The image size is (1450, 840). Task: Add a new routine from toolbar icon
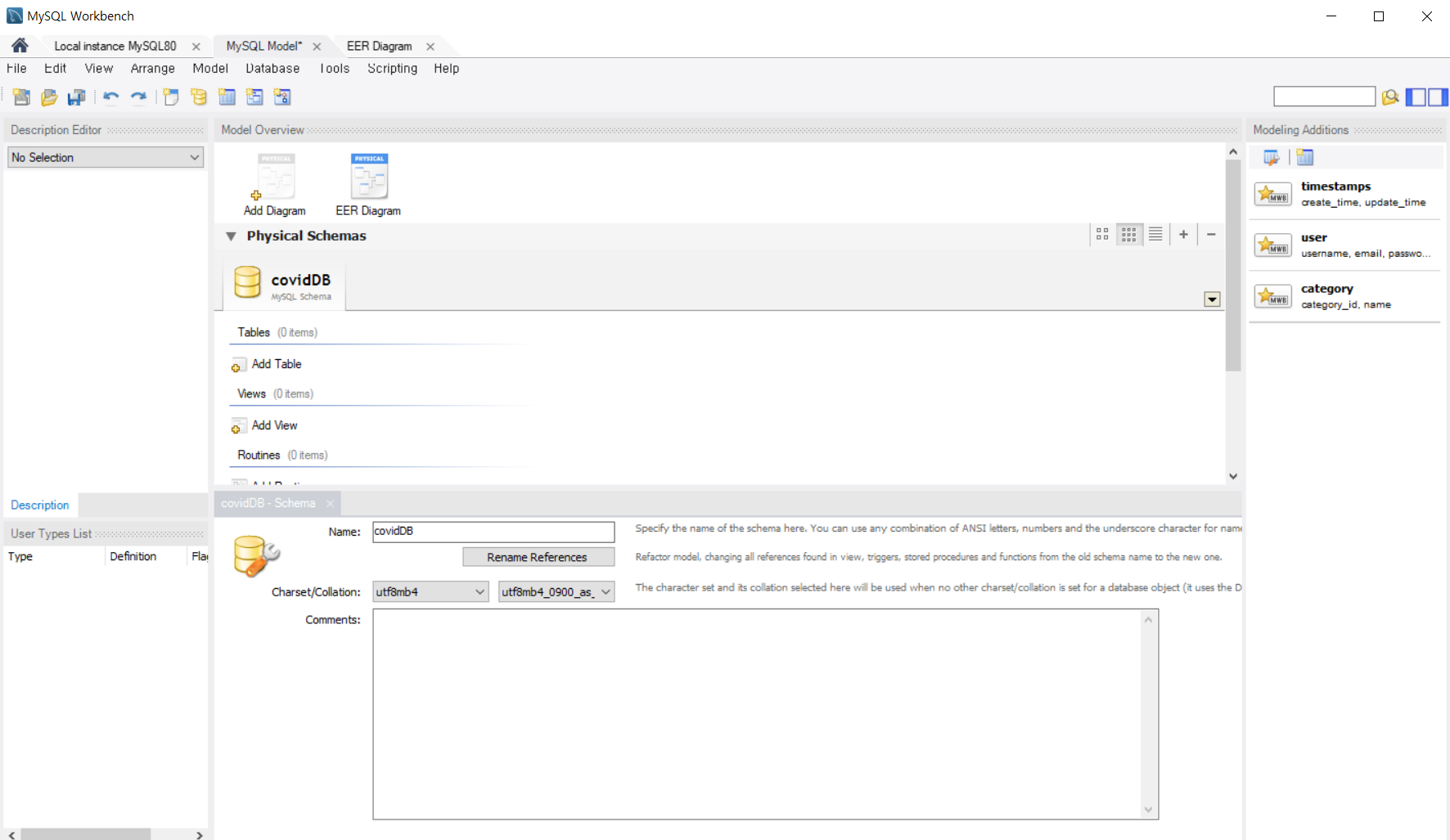(282, 97)
